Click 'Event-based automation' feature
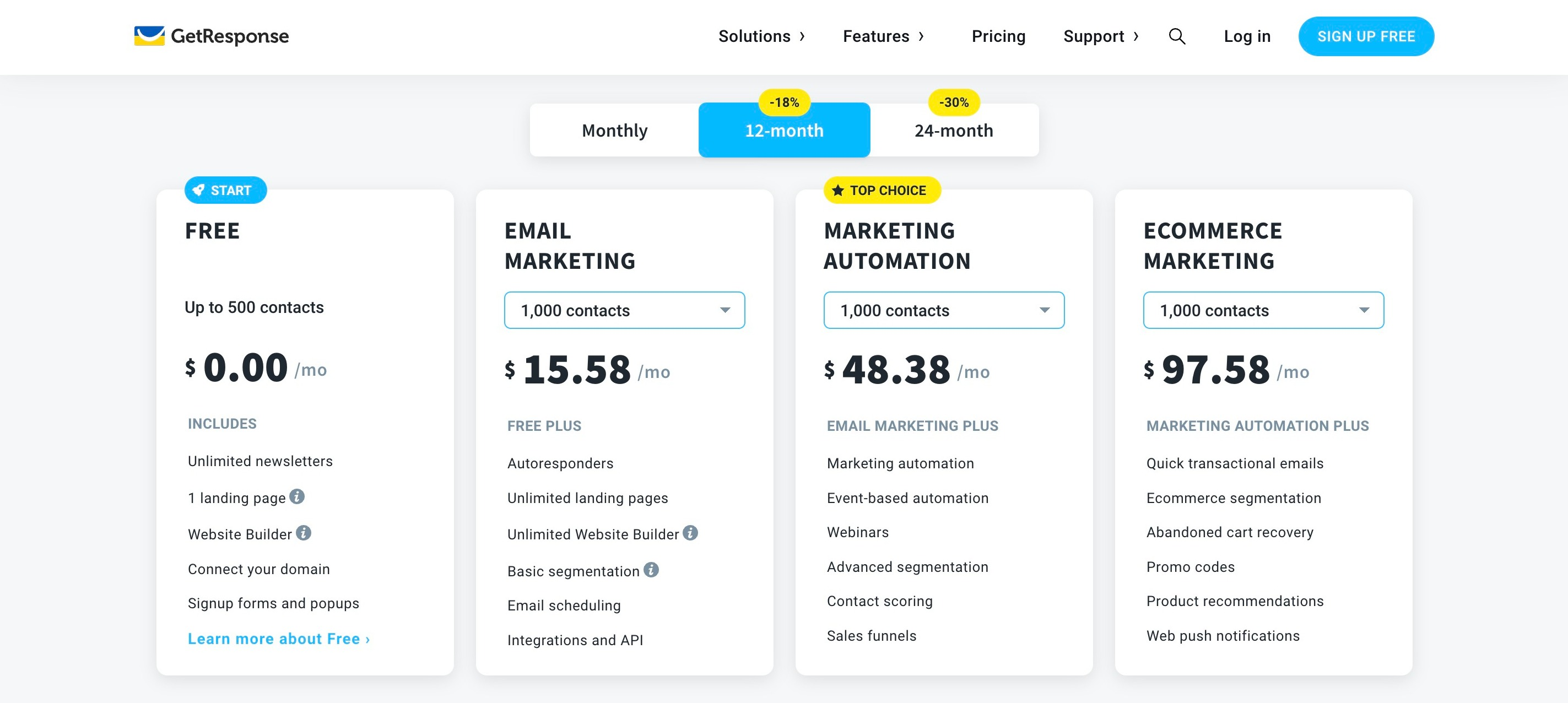 [x=907, y=498]
